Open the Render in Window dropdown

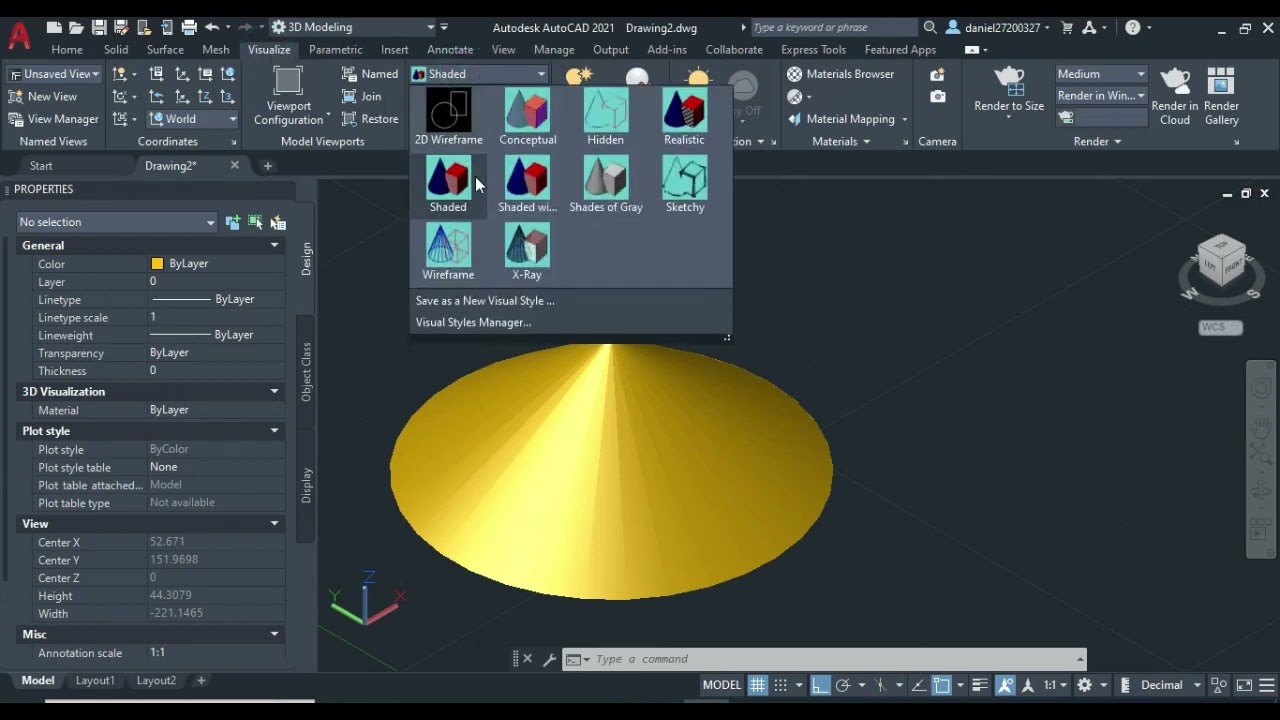point(1101,96)
